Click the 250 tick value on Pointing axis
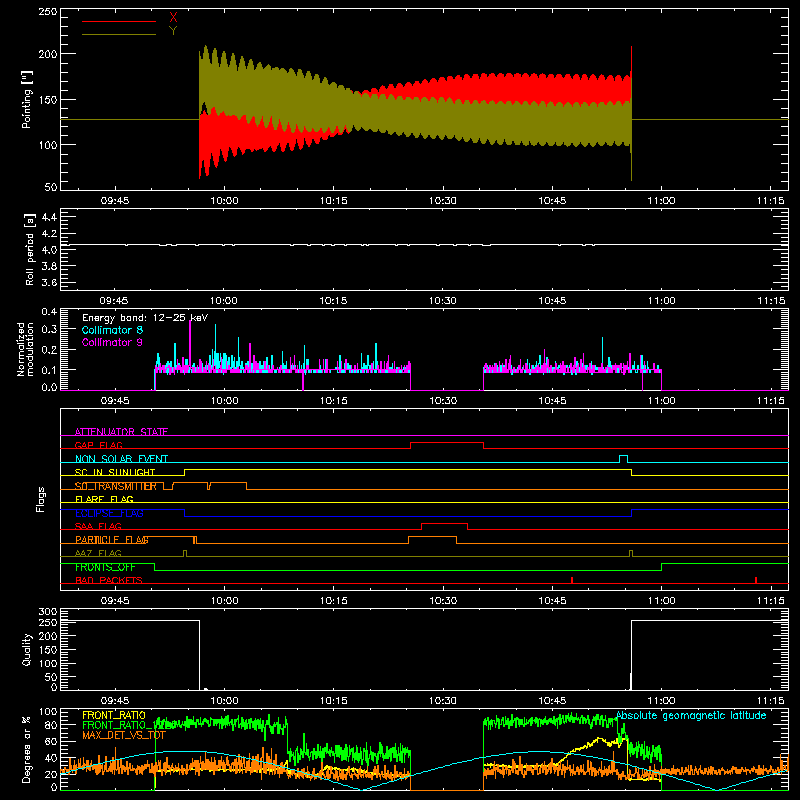Viewport: 800px width, 800px height. tap(48, 12)
